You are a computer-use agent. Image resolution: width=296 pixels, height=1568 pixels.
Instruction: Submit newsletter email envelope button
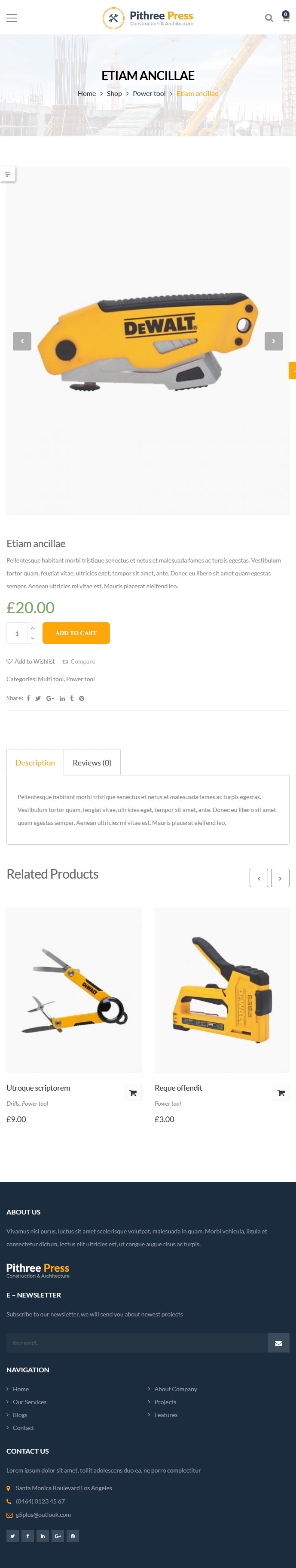pyautogui.click(x=278, y=1343)
